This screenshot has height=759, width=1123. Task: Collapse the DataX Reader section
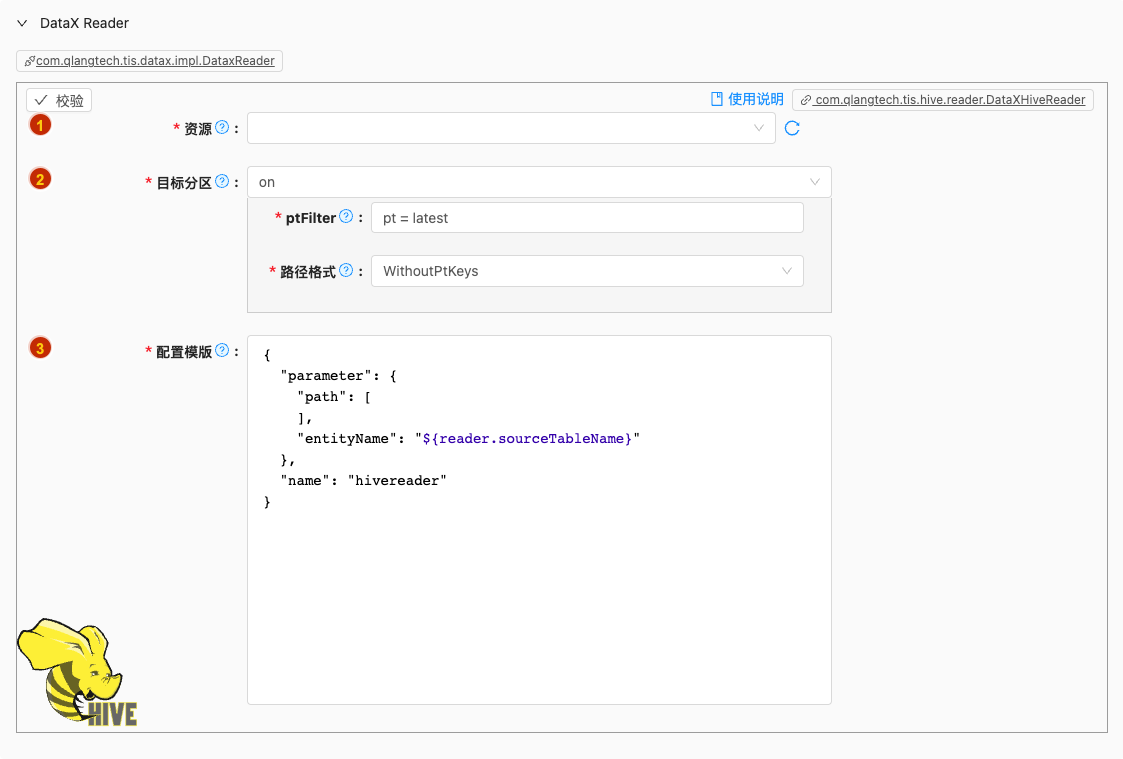(x=22, y=23)
